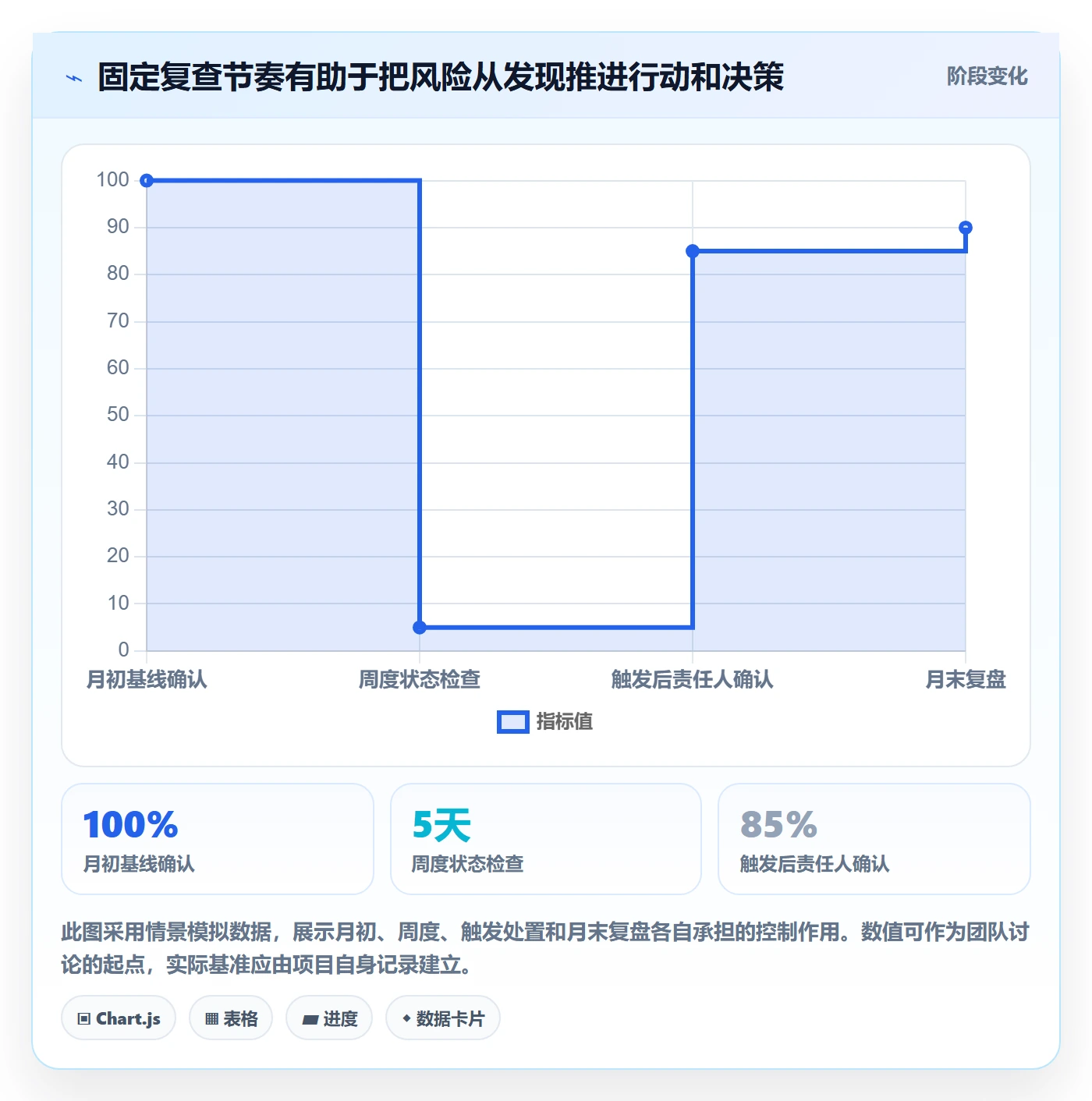The width and height of the screenshot is (1092, 1101).
Task: Click the 触发后责任人确认 x-axis label
Action: point(693,680)
